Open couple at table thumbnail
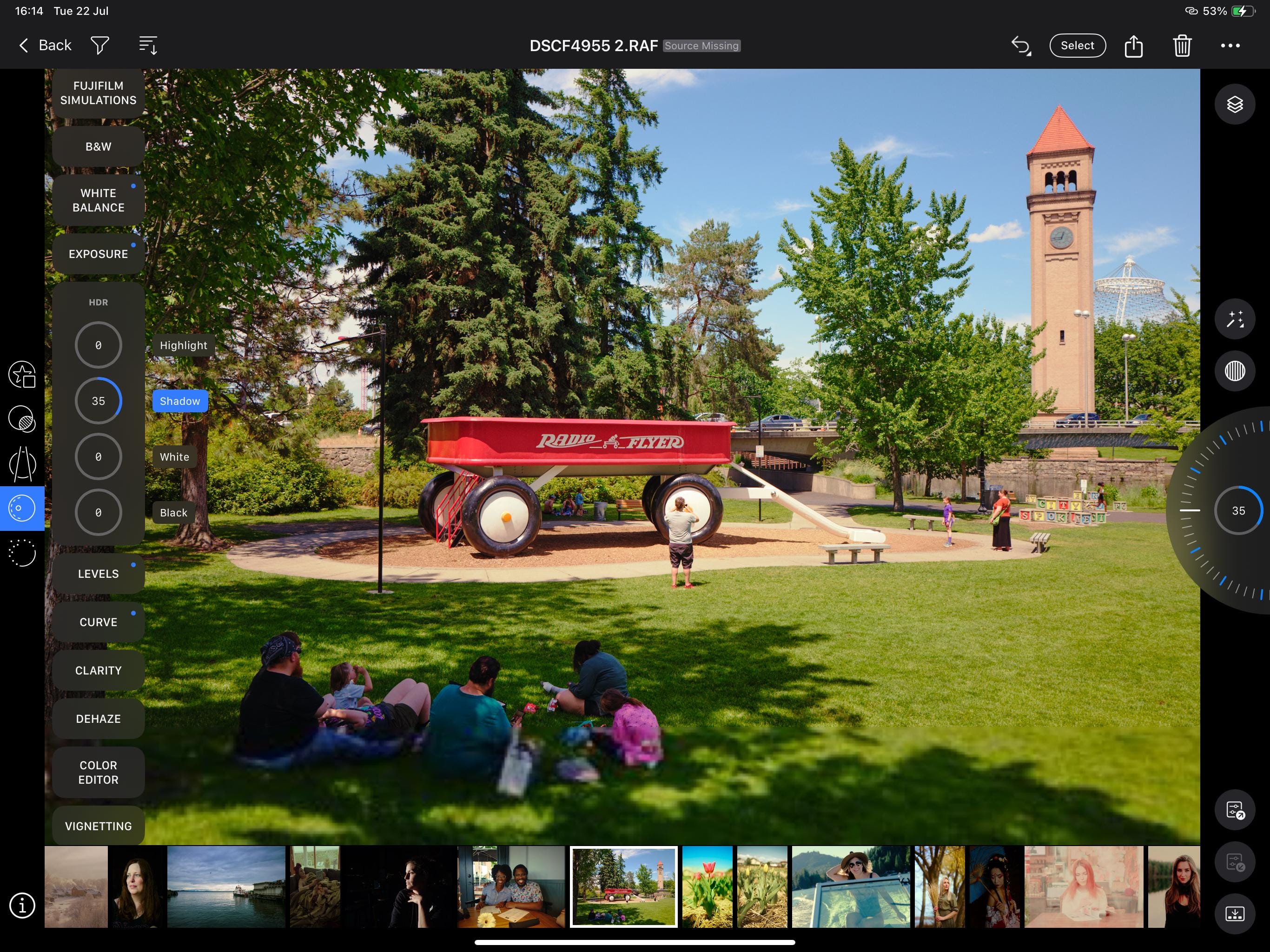The height and width of the screenshot is (952, 1270). click(x=511, y=886)
